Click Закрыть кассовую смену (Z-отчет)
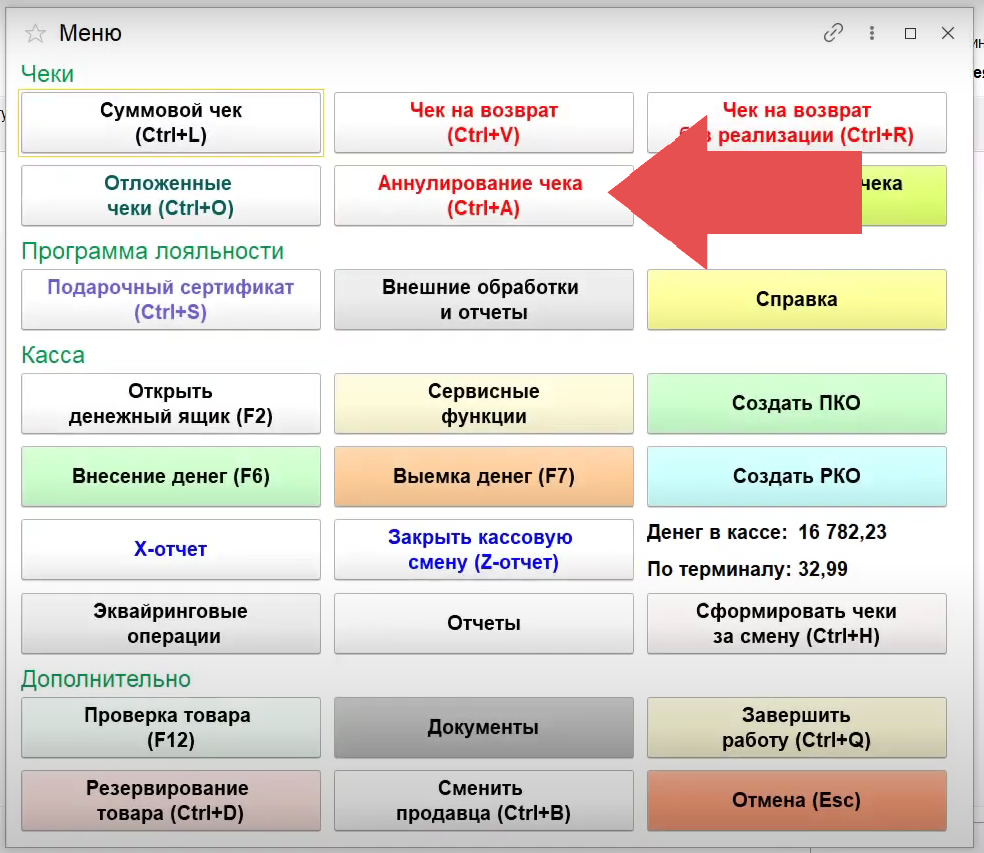The width and height of the screenshot is (984, 853). coord(484,549)
